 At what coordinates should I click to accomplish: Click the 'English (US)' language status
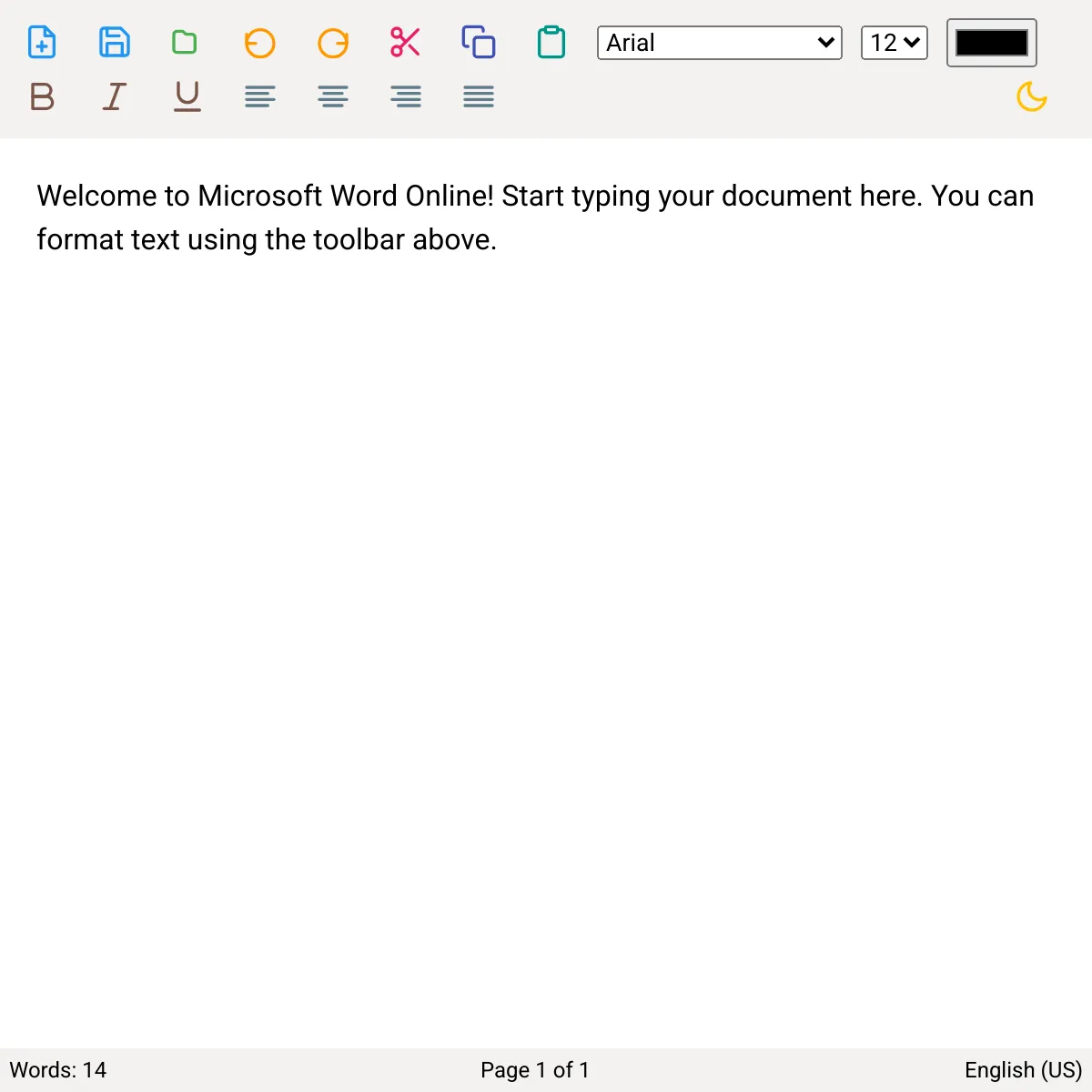pyautogui.click(x=1024, y=1070)
